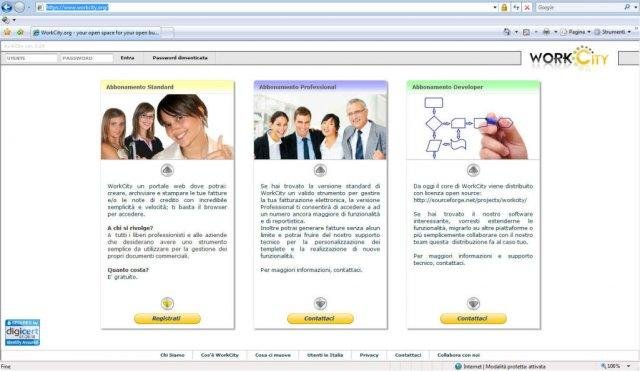Click the browser Back arrow button

(x=7, y=7)
